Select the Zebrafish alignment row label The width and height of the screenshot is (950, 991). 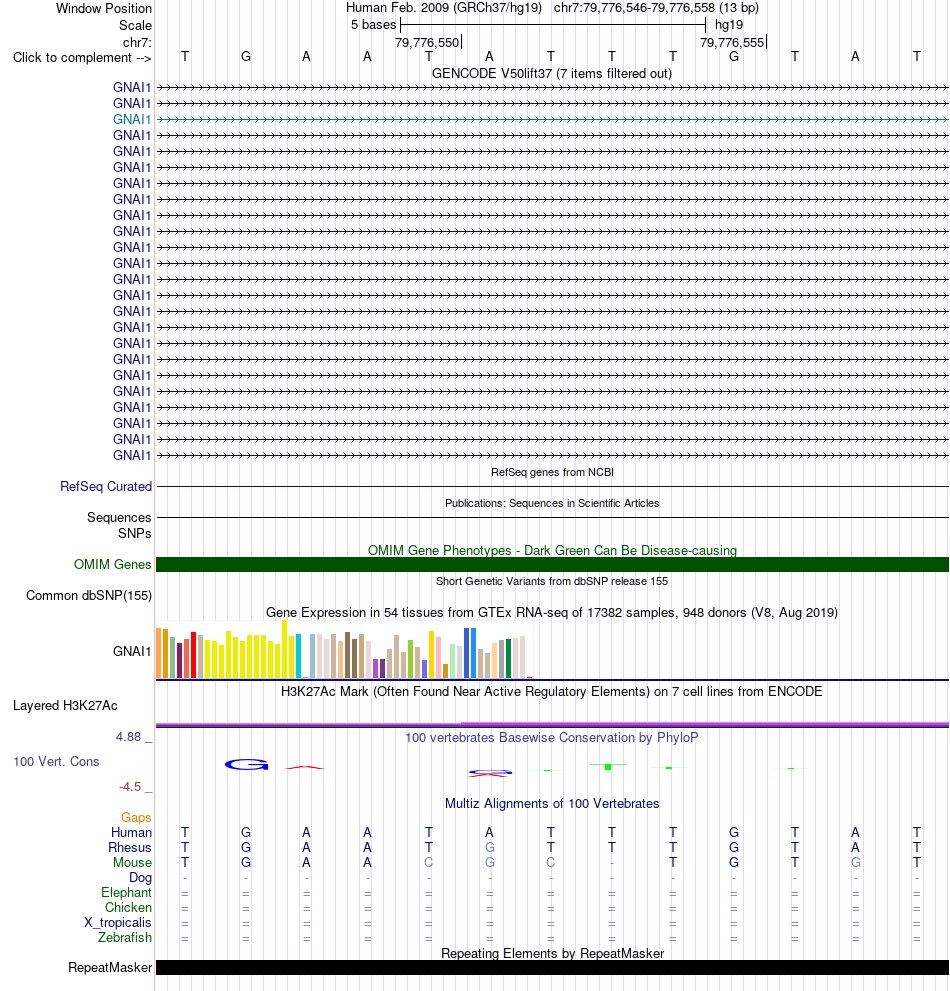pos(125,937)
